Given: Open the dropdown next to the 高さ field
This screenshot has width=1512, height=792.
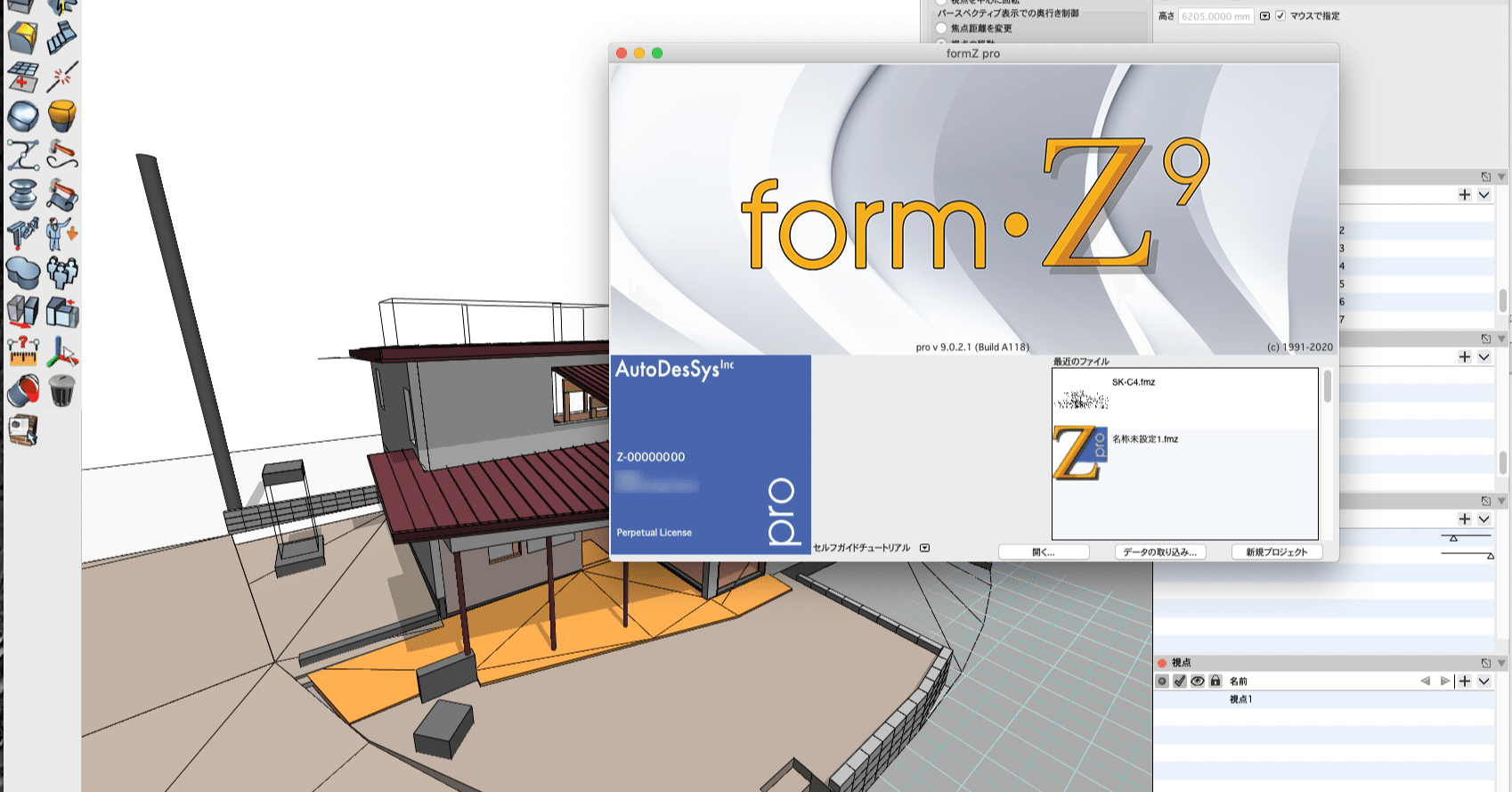Looking at the screenshot, I should coord(1264,16).
